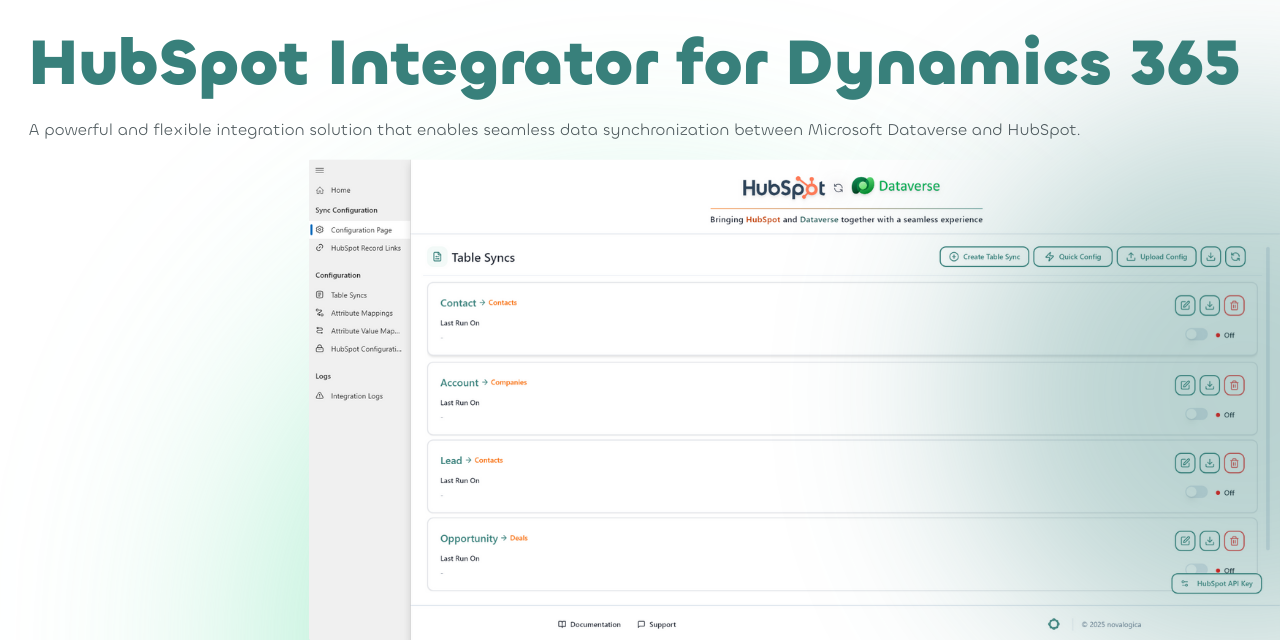Screen dimensions: 1280x640
Task: Click the © 2025 novalogica text
Action: tap(1111, 624)
